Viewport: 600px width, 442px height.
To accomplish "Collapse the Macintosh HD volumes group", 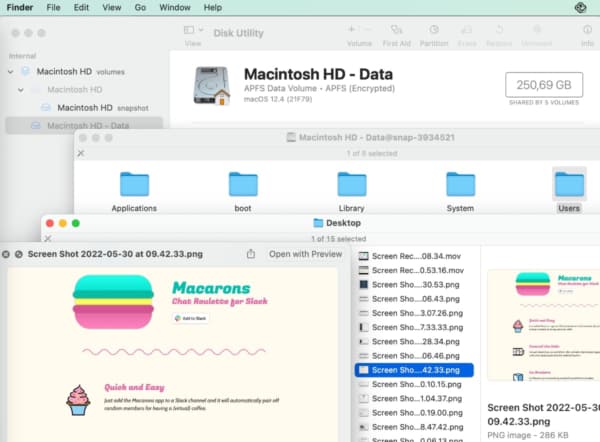I will click(x=11, y=72).
